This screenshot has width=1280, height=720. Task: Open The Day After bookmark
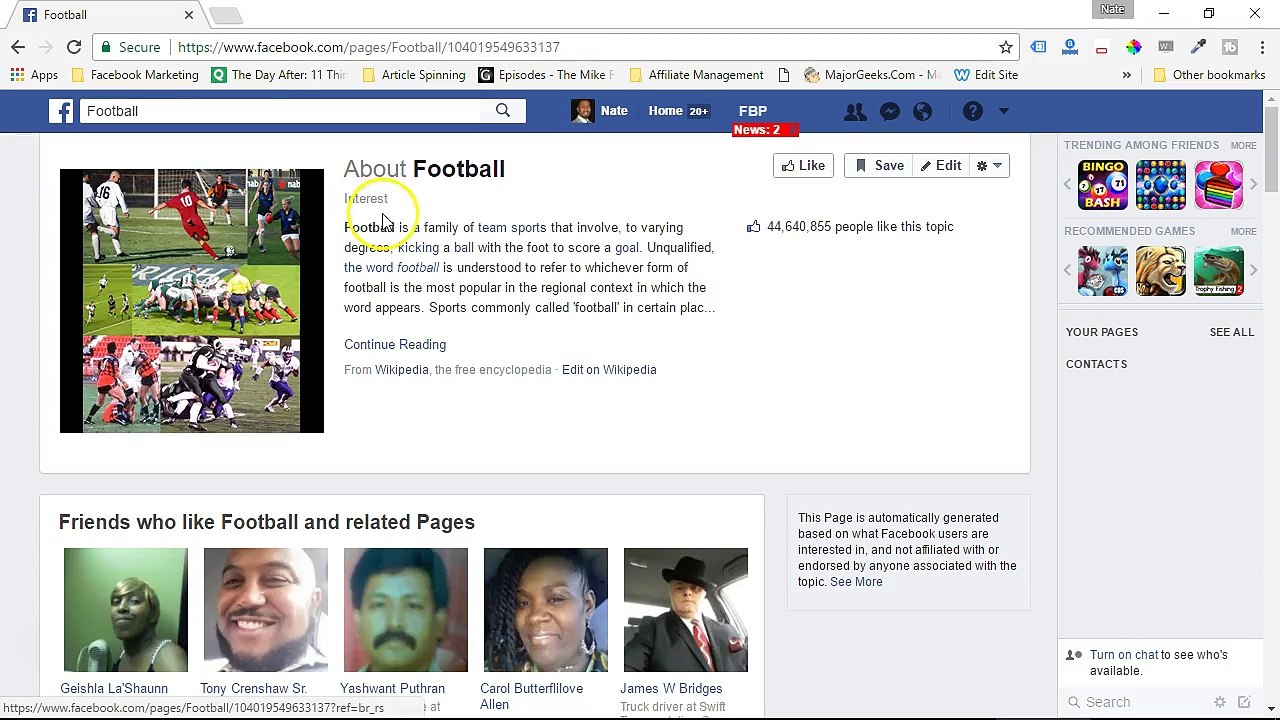(279, 75)
